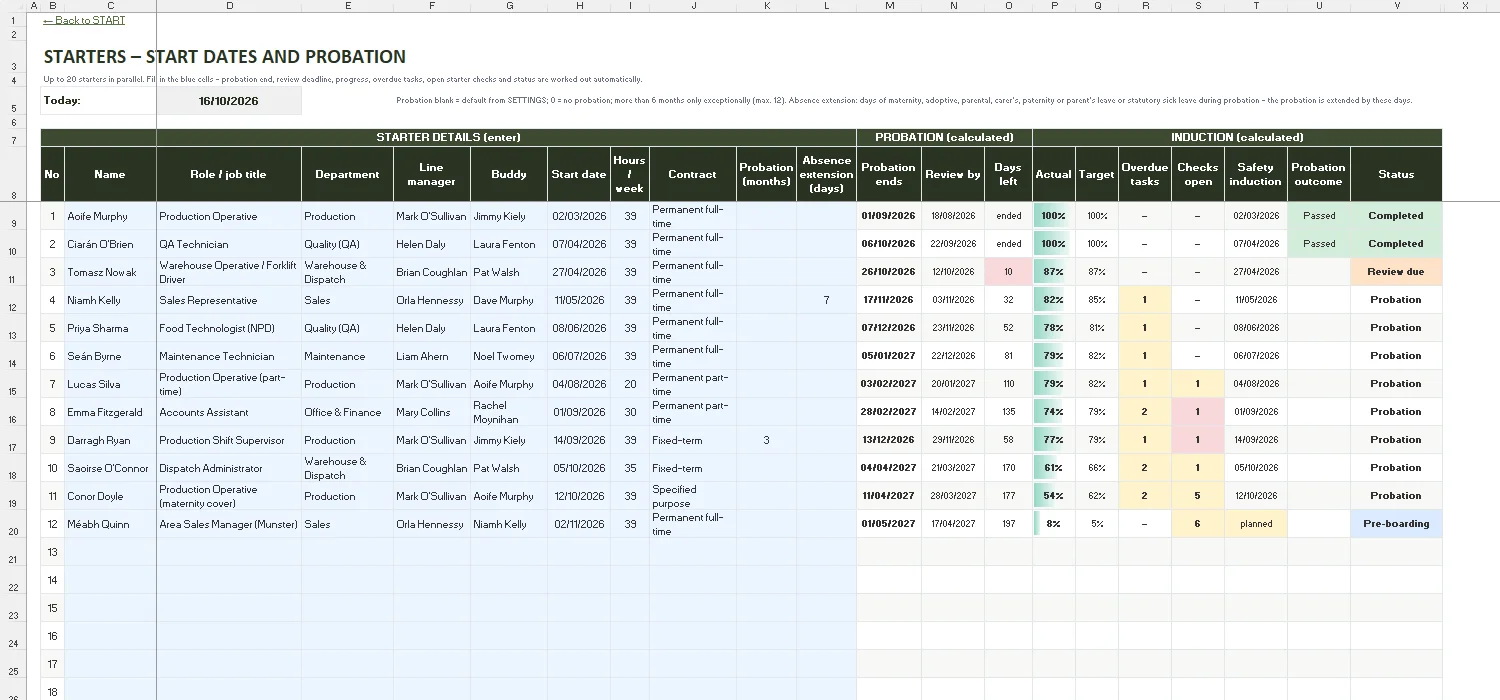Select the 'Specified purpose' contract cell
Viewport: 1500px width, 700px height.
(x=693, y=496)
